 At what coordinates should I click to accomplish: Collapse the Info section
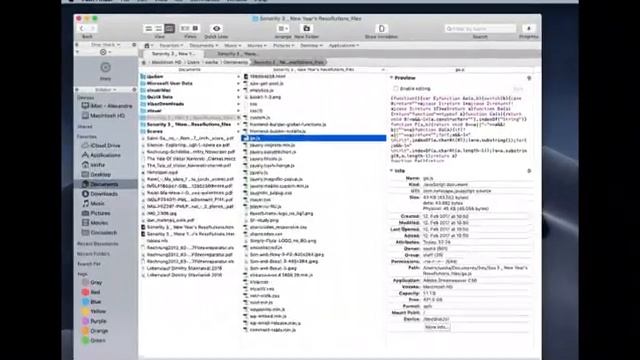391,171
